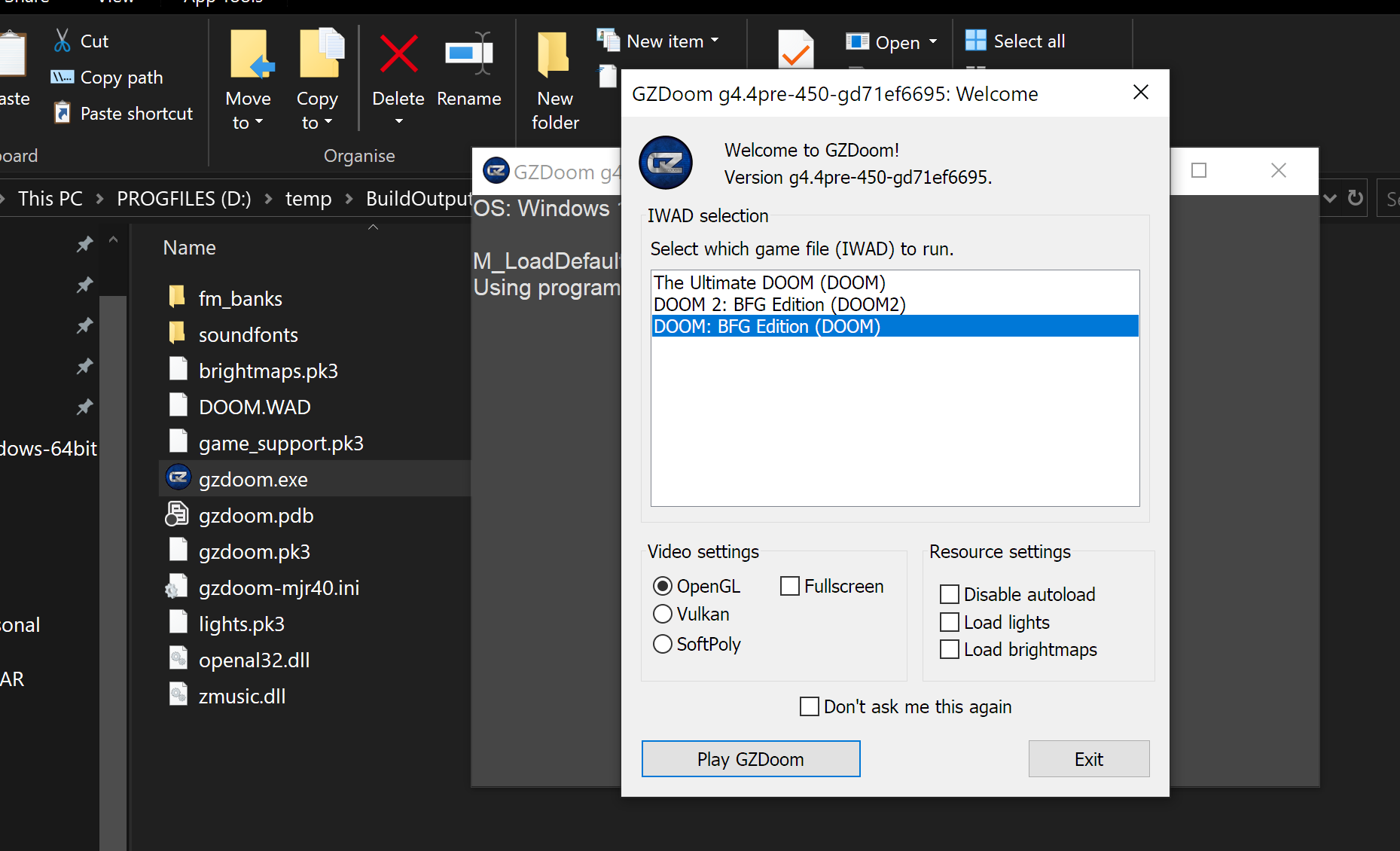Click the Exit button
This screenshot has width=1400, height=851.
(1089, 758)
